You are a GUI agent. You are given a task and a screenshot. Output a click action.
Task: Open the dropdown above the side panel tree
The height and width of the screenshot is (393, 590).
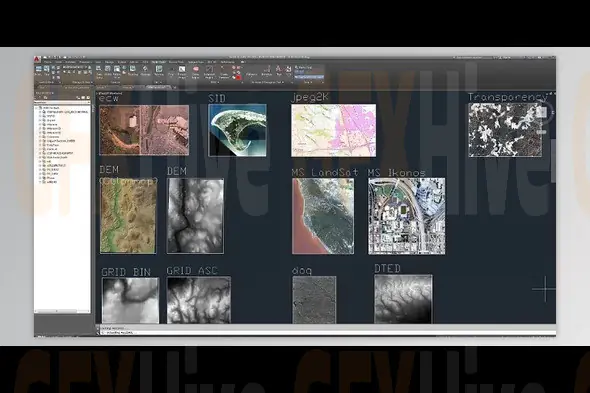coord(62,102)
